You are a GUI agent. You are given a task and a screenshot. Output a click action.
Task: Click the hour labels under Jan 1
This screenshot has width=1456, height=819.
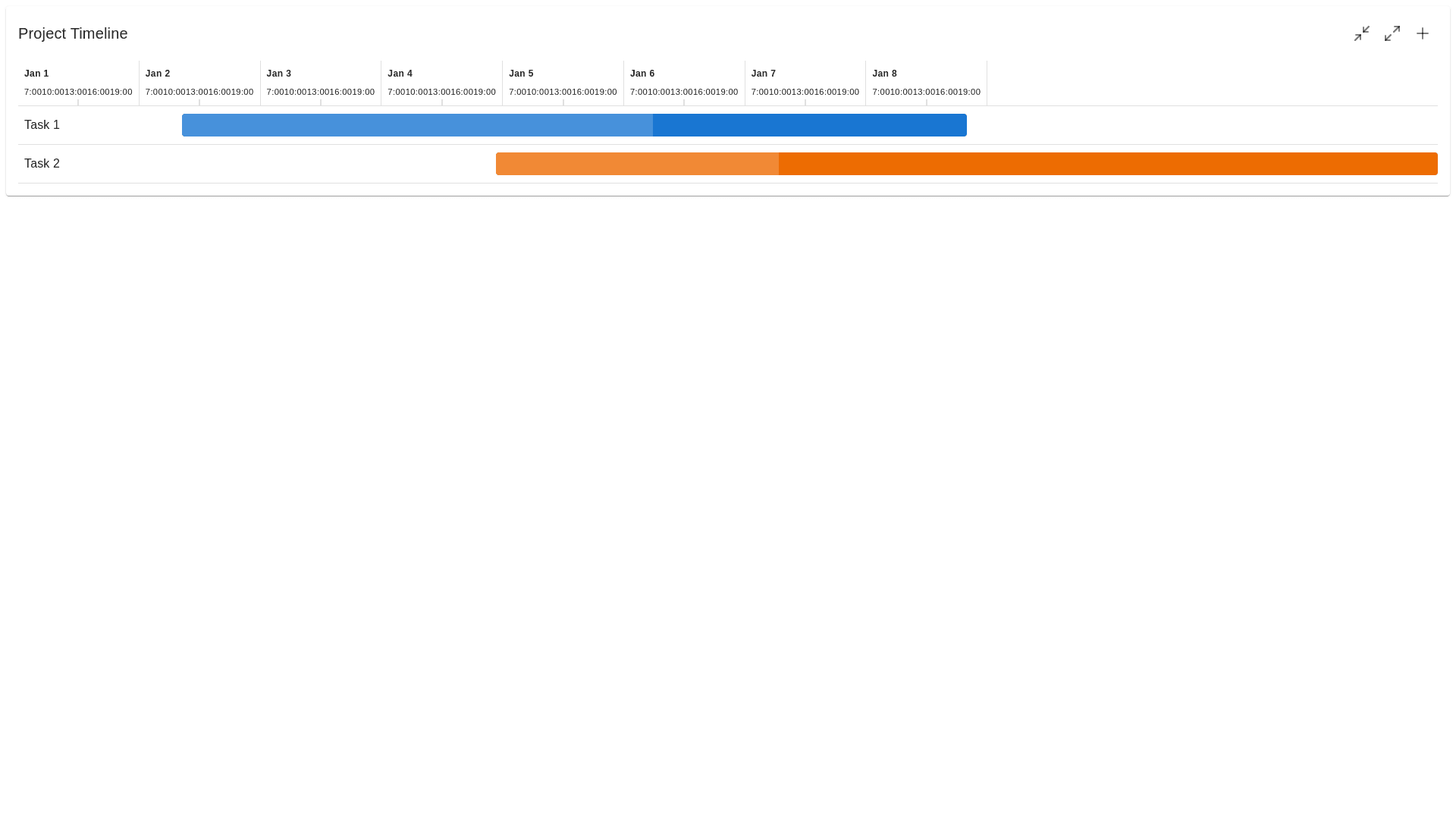point(78,92)
